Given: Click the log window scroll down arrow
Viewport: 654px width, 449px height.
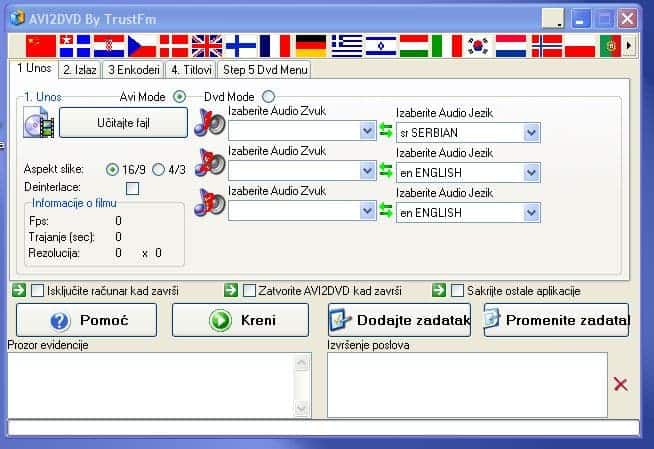Looking at the screenshot, I should 302,407.
